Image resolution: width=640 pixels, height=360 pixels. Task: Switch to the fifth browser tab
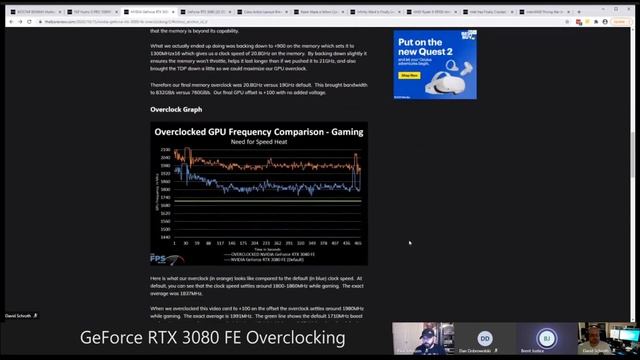(262, 12)
